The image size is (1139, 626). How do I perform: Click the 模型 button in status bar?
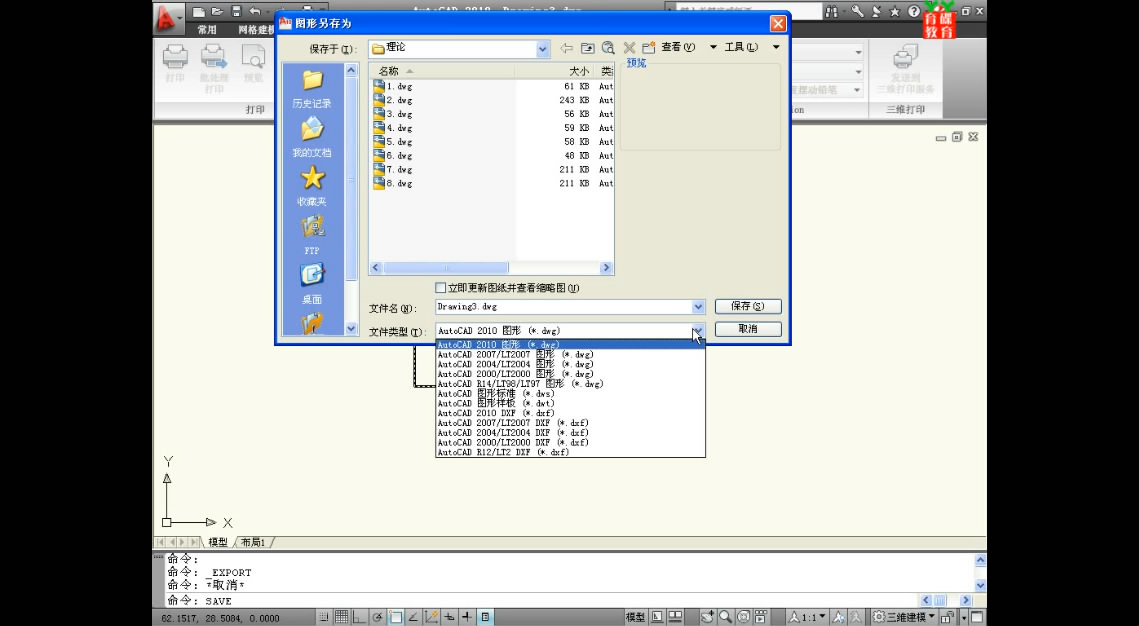coord(636,617)
